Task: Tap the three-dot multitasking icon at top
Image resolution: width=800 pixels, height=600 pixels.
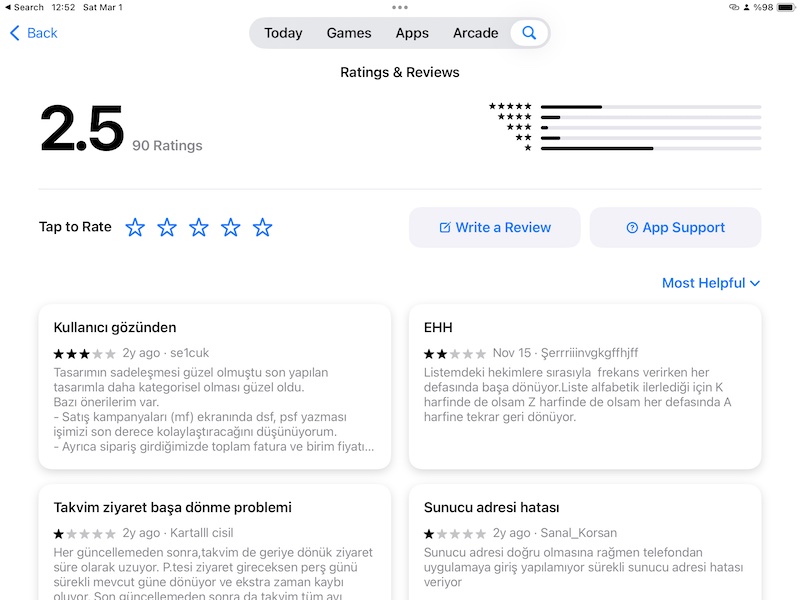Action: (400, 7)
